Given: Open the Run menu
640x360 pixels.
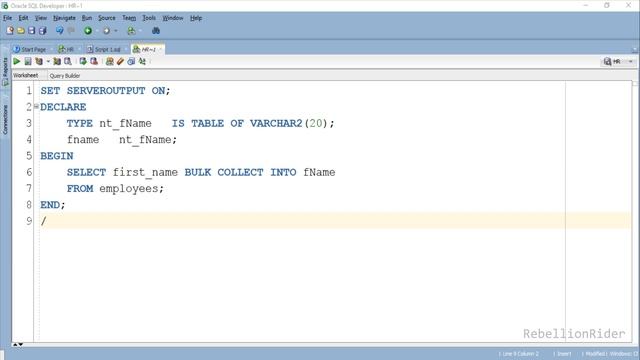Looking at the screenshot, I should pos(87,18).
